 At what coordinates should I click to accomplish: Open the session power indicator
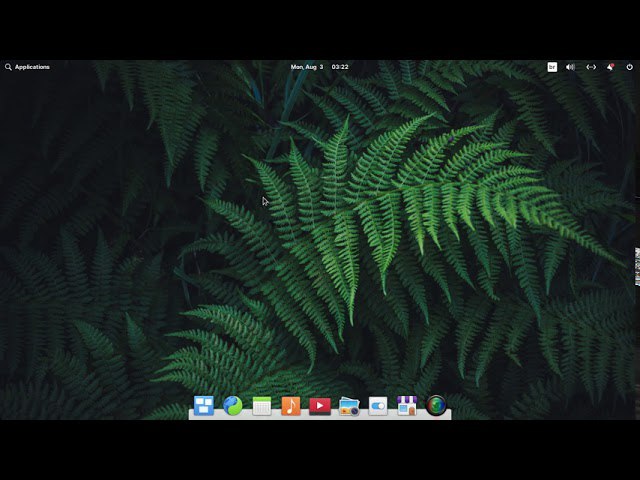(629, 67)
